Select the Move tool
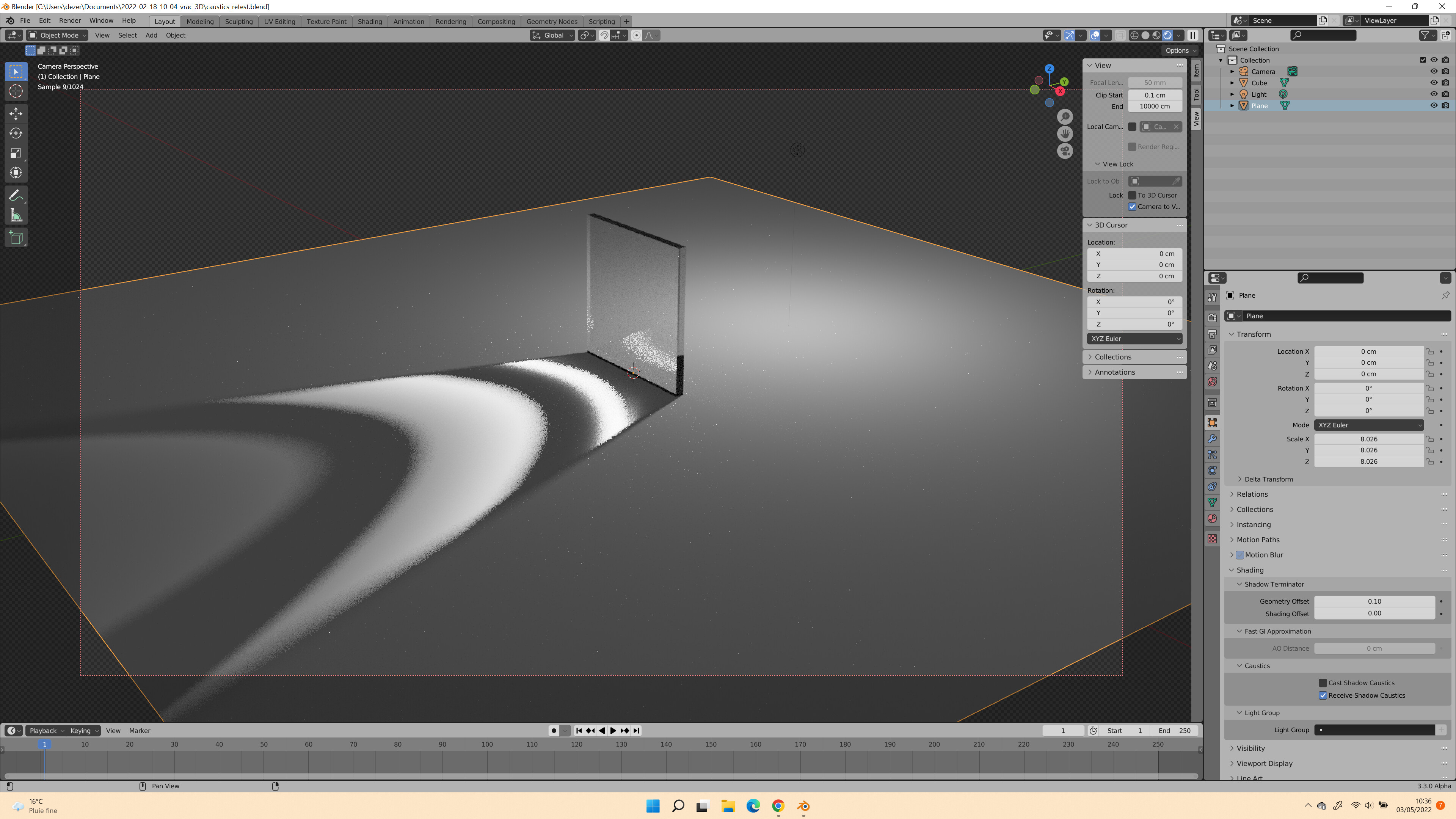Viewport: 1456px width, 819px height. pos(16,114)
